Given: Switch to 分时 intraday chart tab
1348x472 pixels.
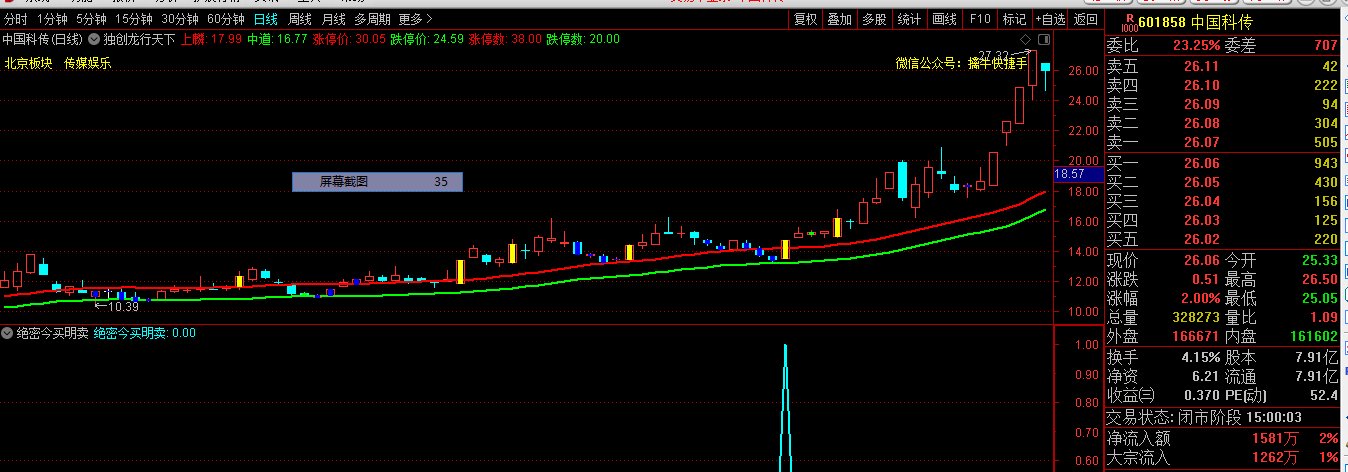Looking at the screenshot, I should (x=16, y=19).
